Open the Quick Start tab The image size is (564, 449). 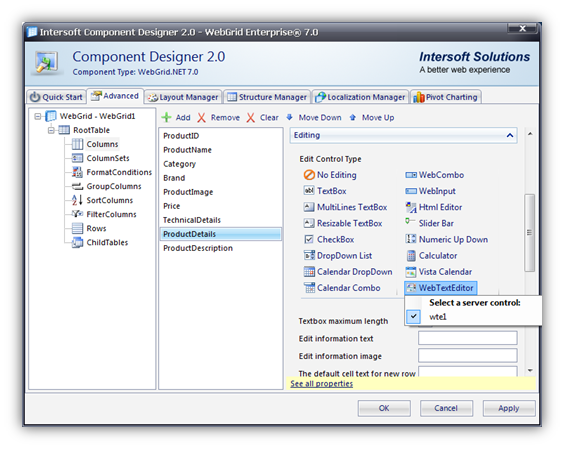56,97
